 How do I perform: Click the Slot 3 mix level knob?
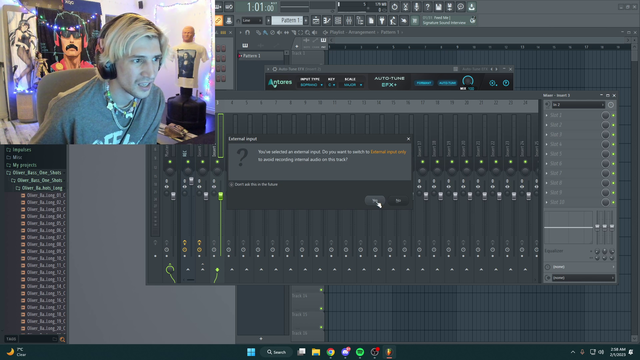[x=605, y=135]
